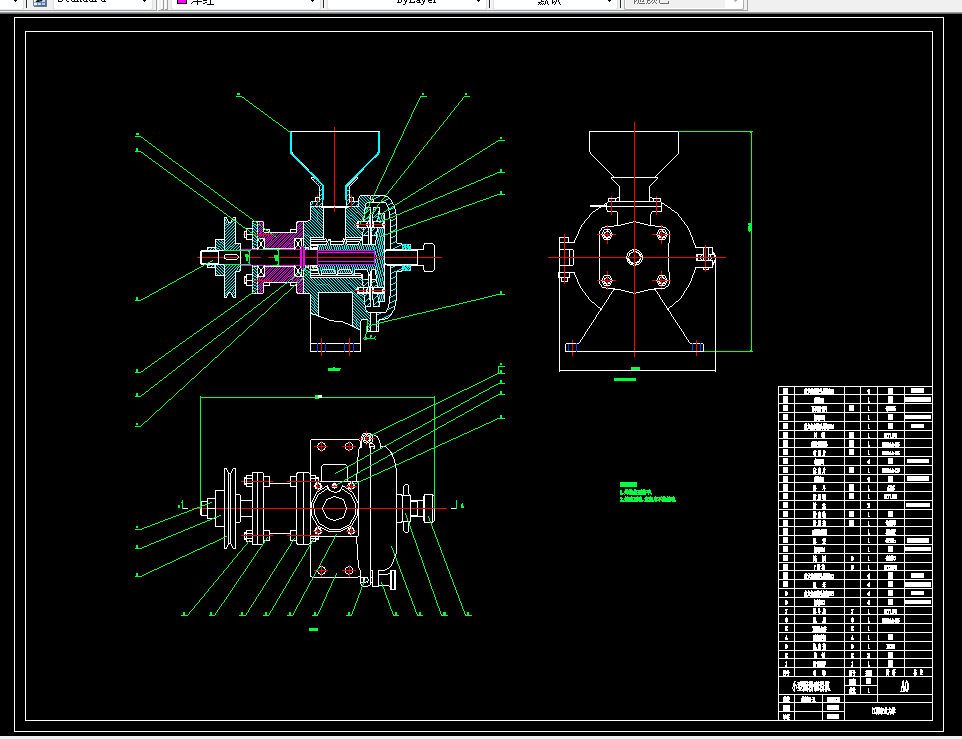Select the cyan hopper in the section view

(x=335, y=161)
